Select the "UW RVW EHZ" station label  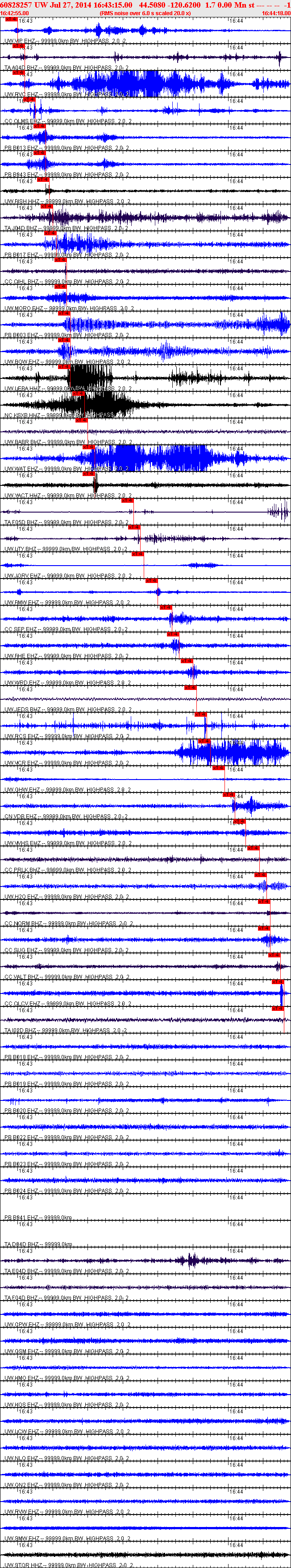[21, 1511]
